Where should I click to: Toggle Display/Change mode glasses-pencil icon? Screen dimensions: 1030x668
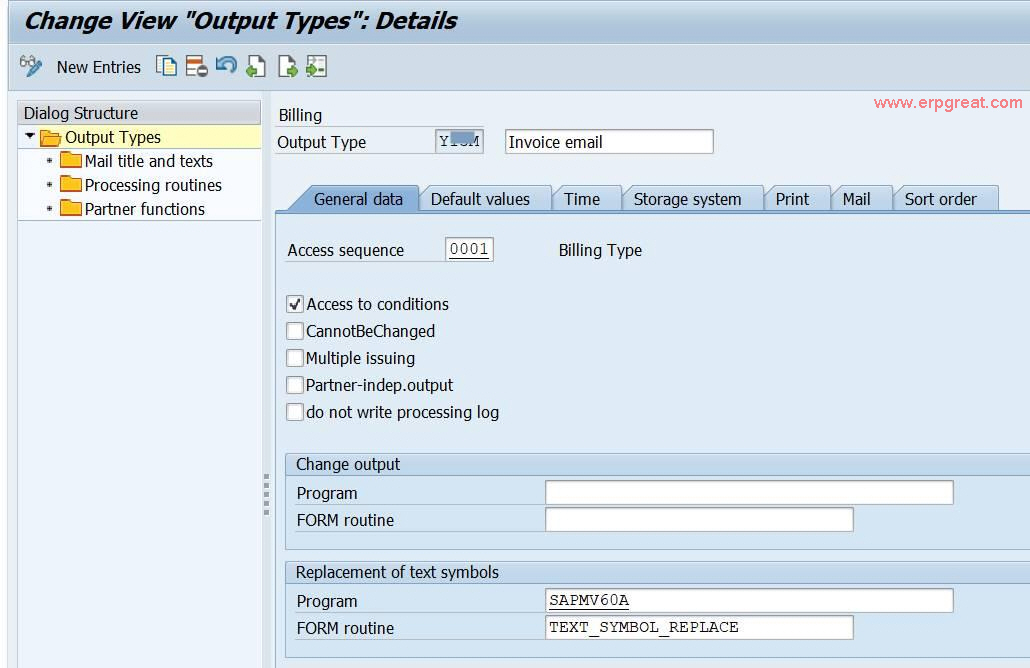pos(31,66)
